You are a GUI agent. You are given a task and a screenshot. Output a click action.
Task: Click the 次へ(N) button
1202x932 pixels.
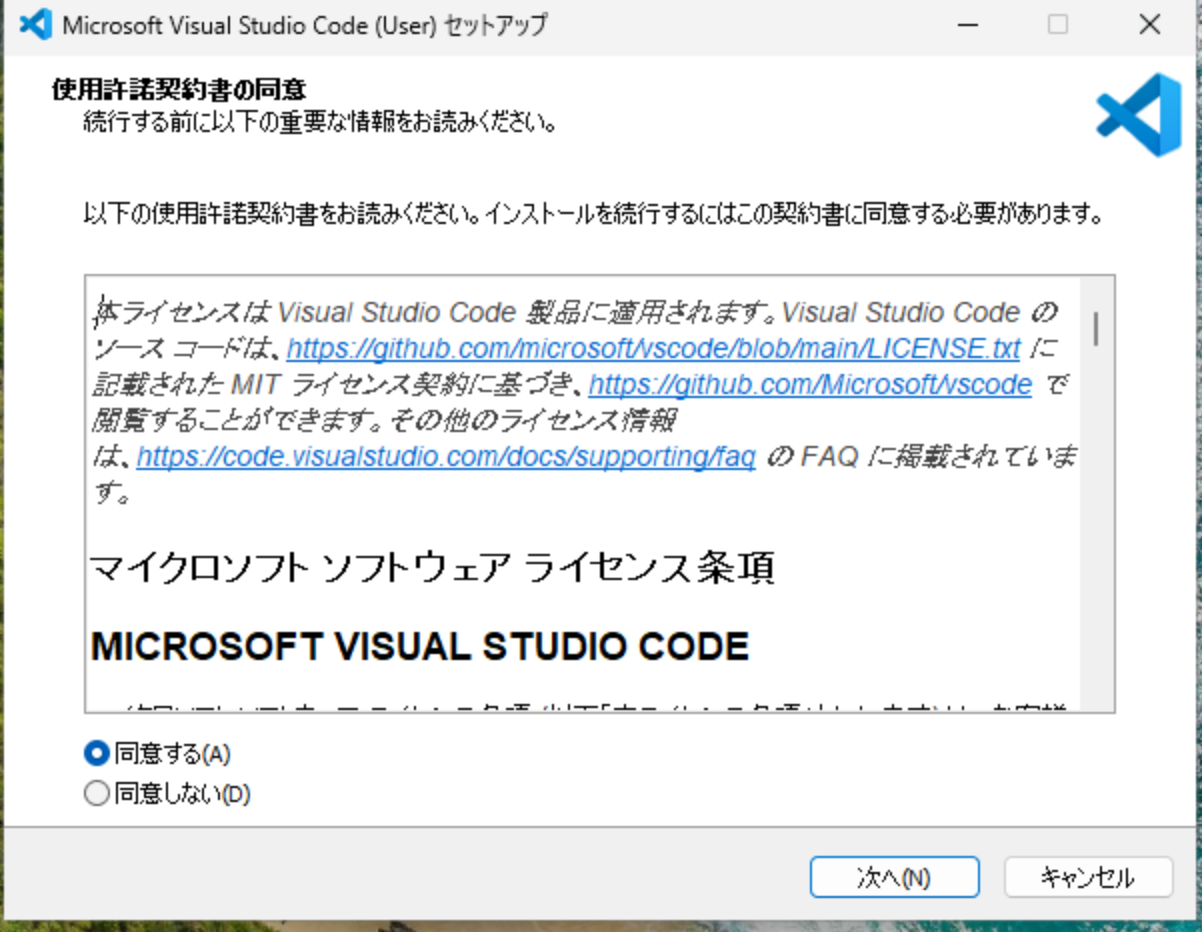pos(894,877)
